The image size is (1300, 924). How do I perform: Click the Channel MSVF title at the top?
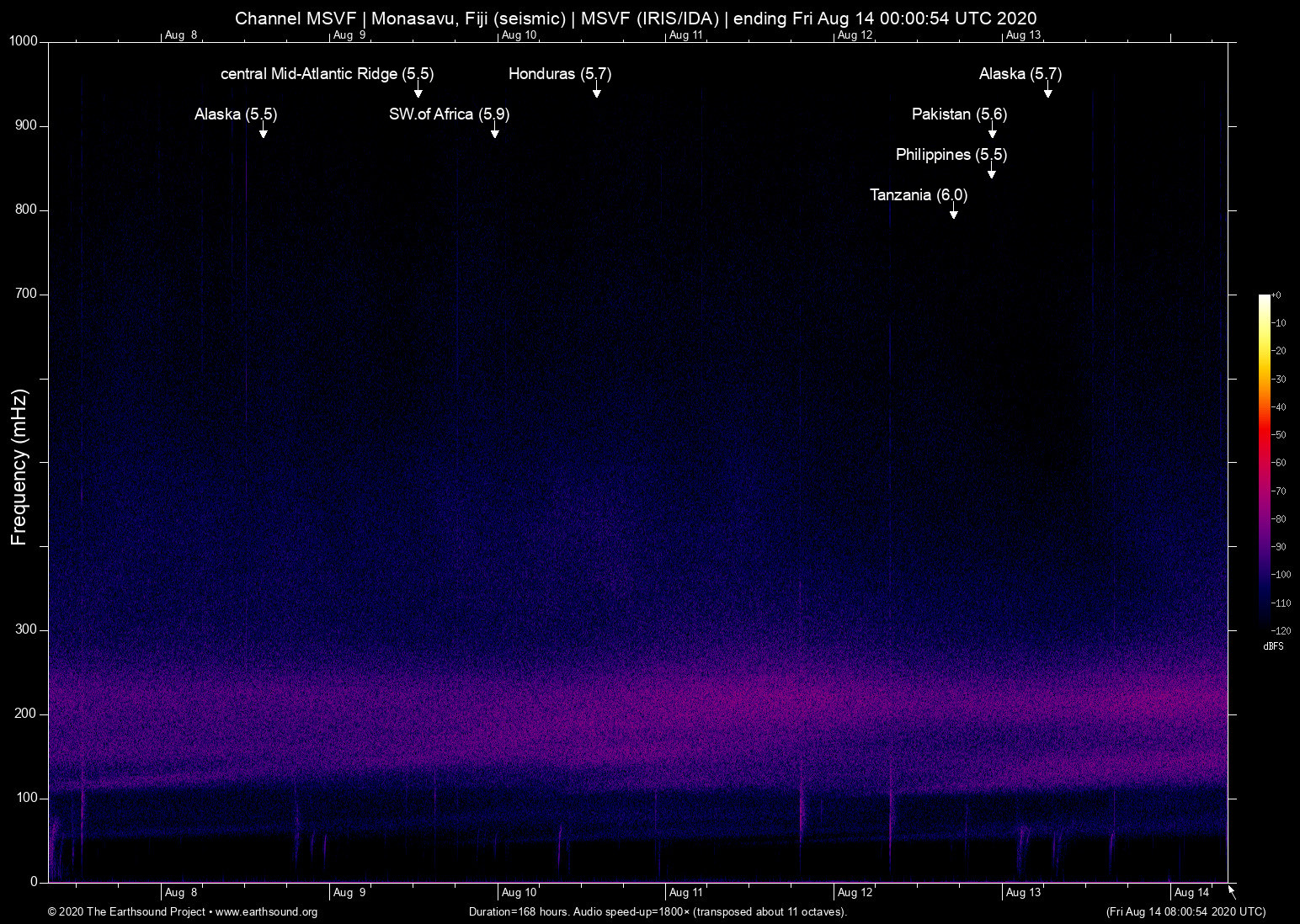pos(636,18)
